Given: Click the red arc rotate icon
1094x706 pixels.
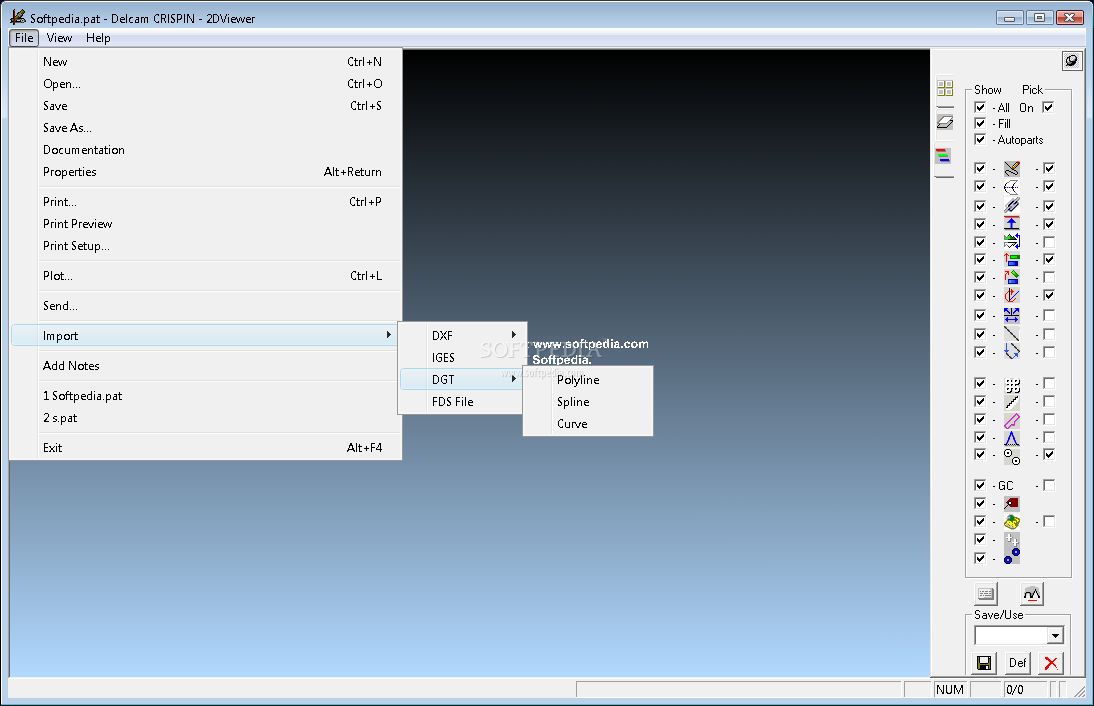Looking at the screenshot, I should point(1012,296).
